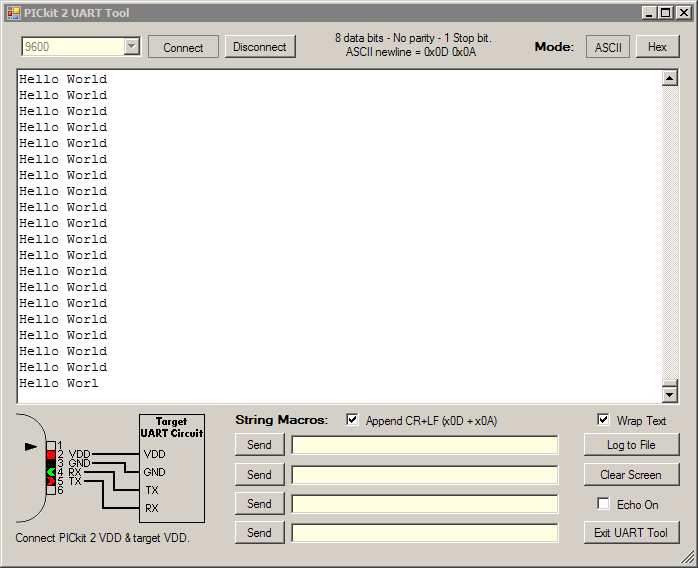Click Send for the second string macro

tap(260, 475)
